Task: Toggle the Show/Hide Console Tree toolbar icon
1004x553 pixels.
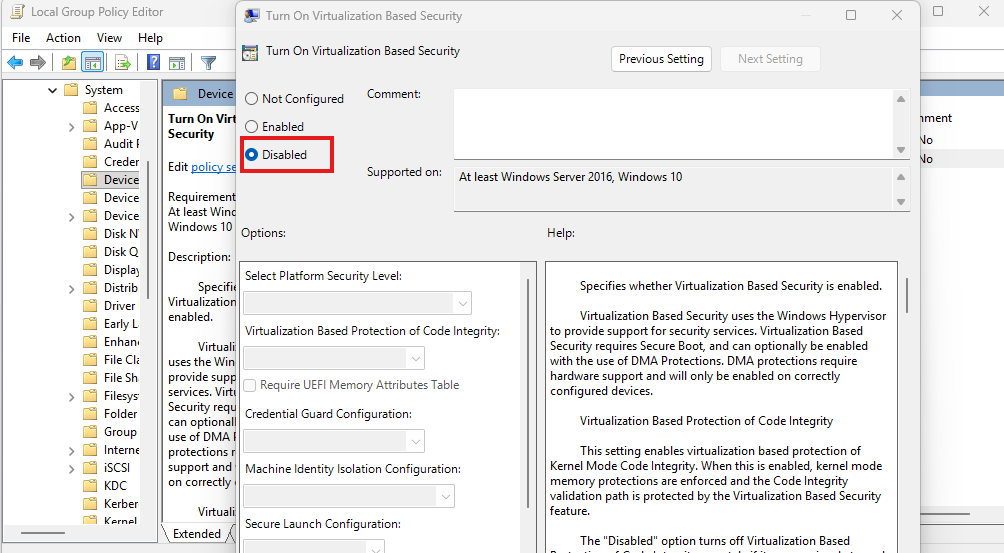Action: pyautogui.click(x=93, y=62)
